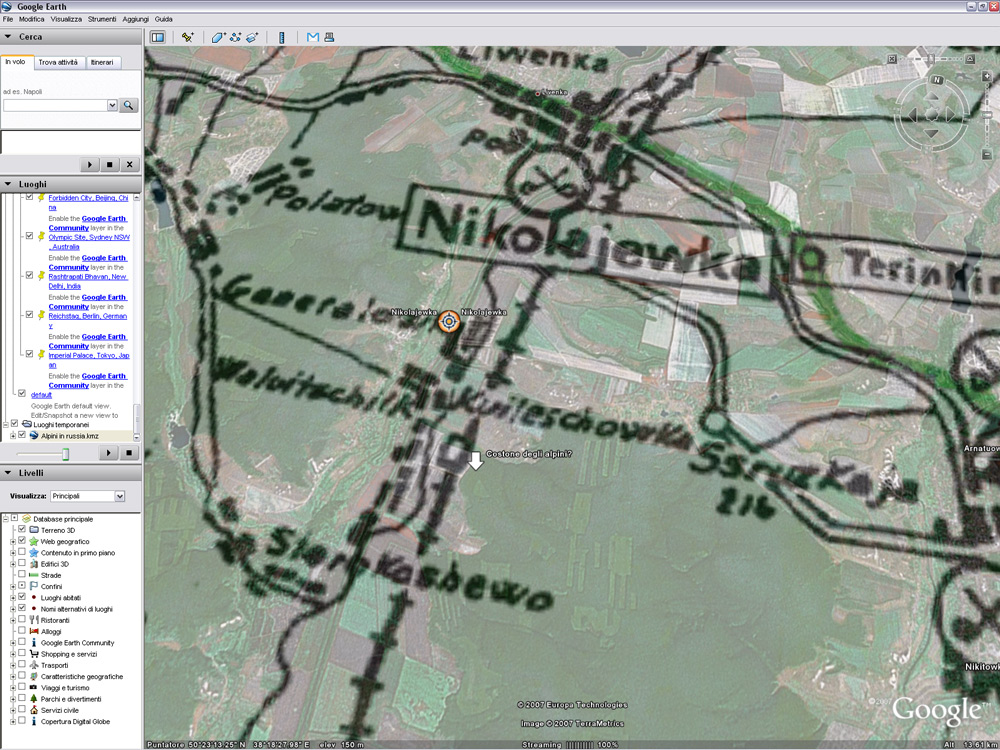
Task: Click the Costone degli alpini arrow placemark
Action: [475, 460]
